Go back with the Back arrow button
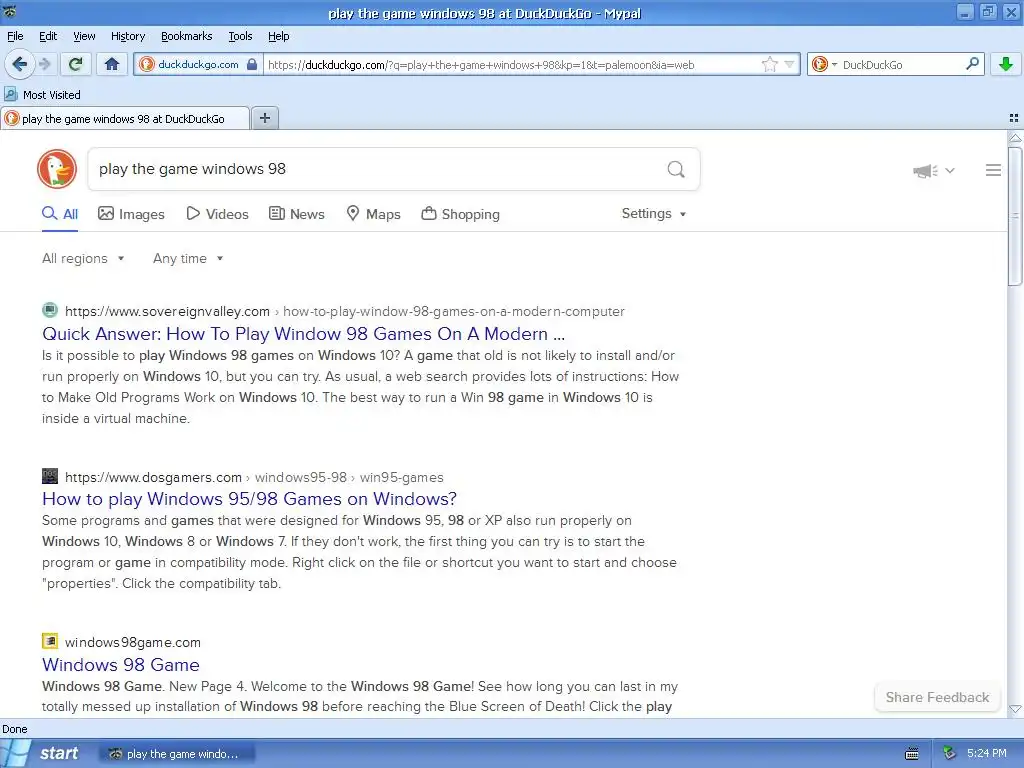 [19, 64]
